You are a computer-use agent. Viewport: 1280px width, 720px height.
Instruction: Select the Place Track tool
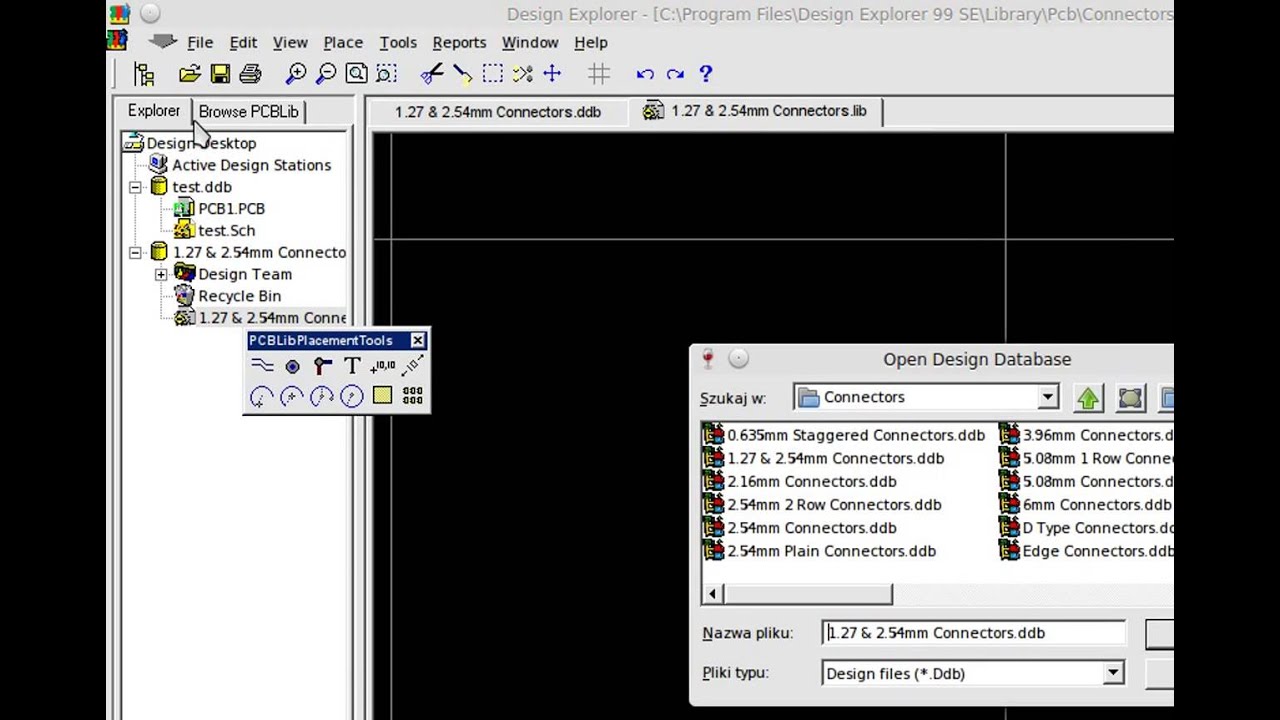[x=262, y=366]
